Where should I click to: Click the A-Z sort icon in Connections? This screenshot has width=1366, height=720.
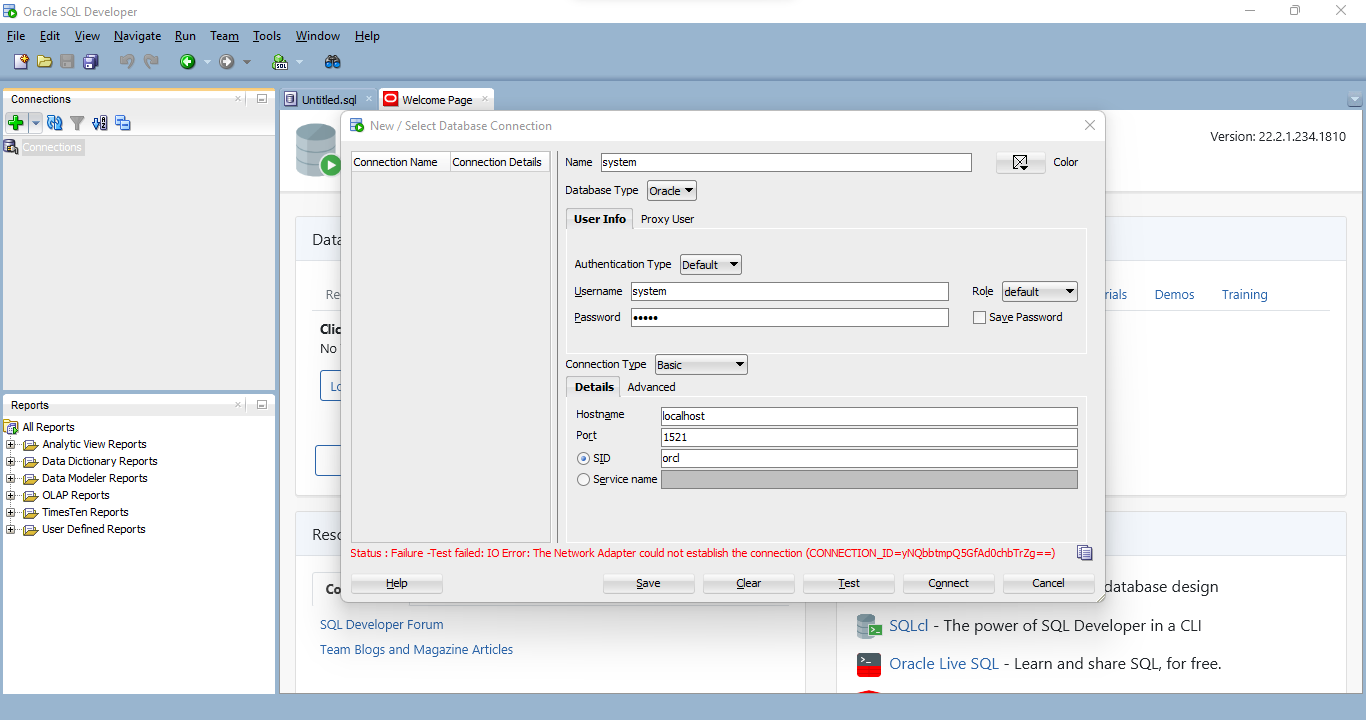(100, 123)
